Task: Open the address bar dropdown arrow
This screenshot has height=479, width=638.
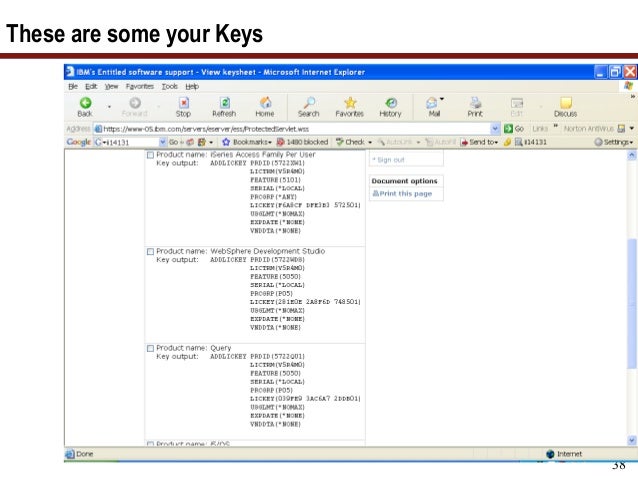Action: coord(495,129)
